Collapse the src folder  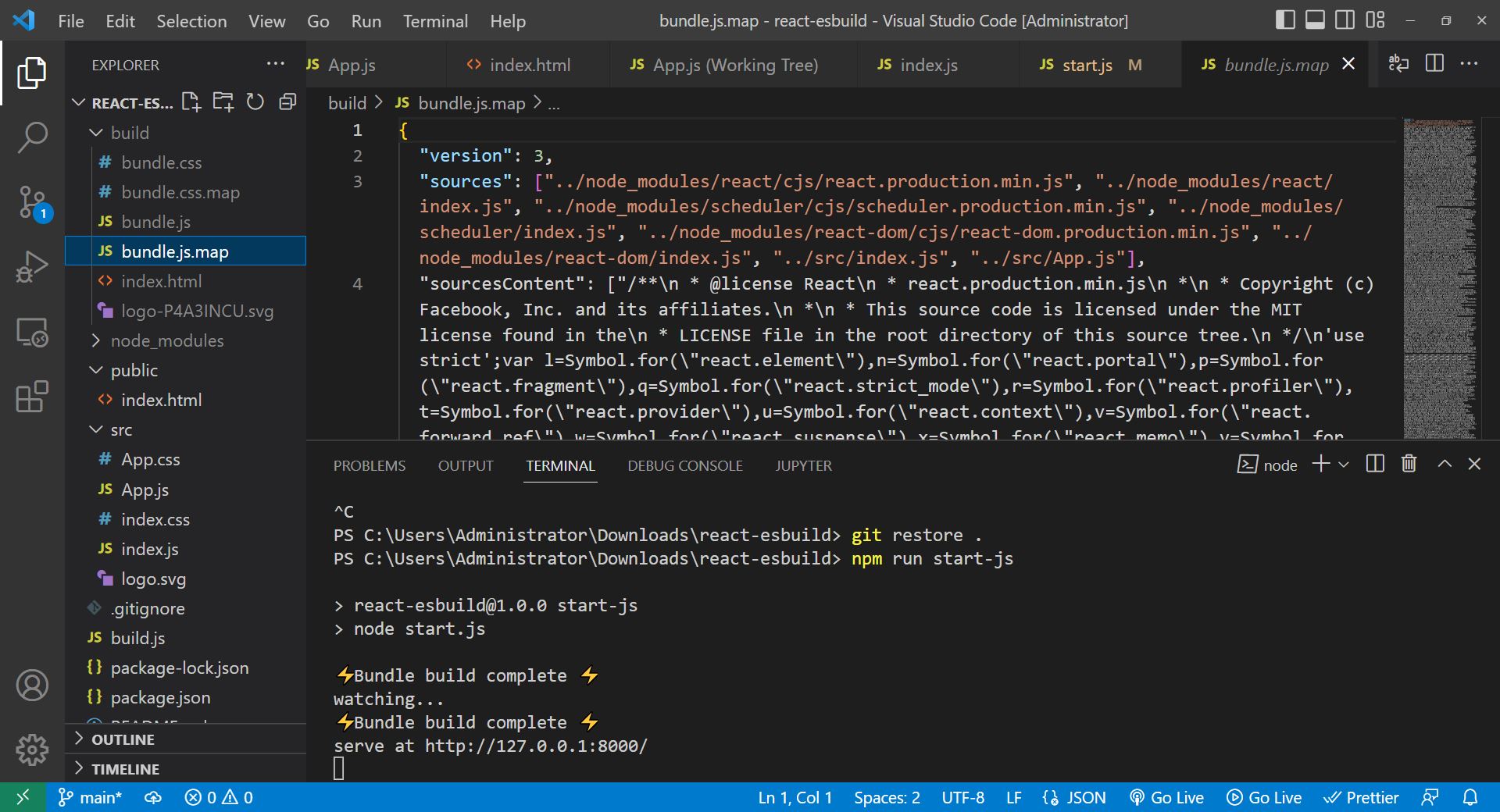pos(96,429)
